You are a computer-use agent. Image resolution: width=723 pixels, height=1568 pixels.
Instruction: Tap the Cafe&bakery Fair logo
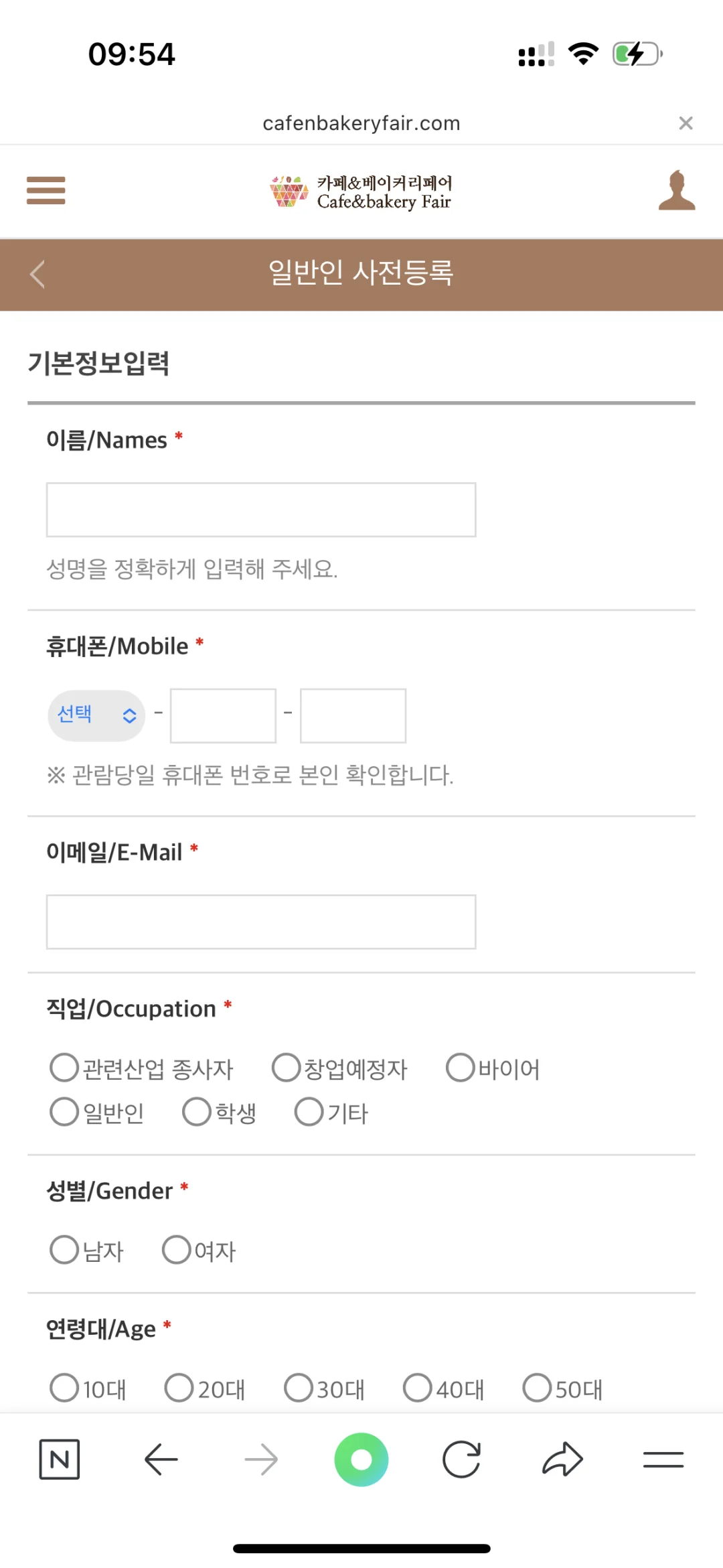point(361,192)
